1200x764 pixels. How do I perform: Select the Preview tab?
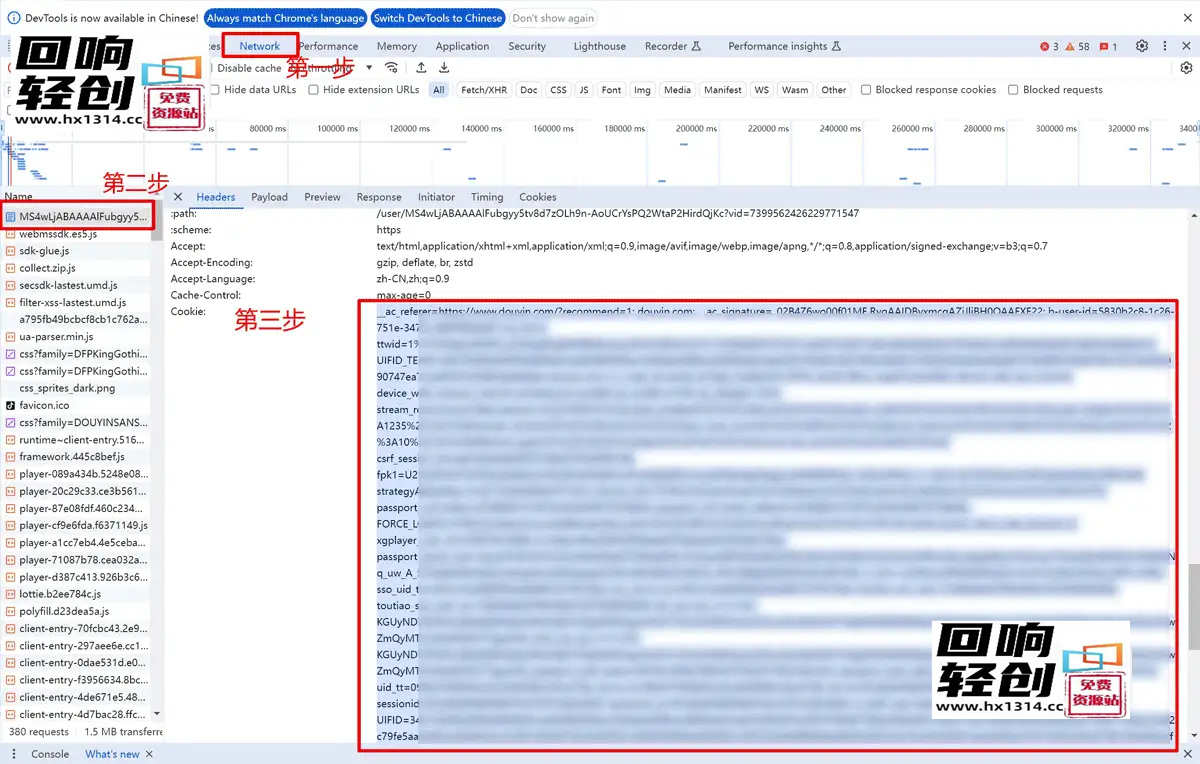click(322, 197)
